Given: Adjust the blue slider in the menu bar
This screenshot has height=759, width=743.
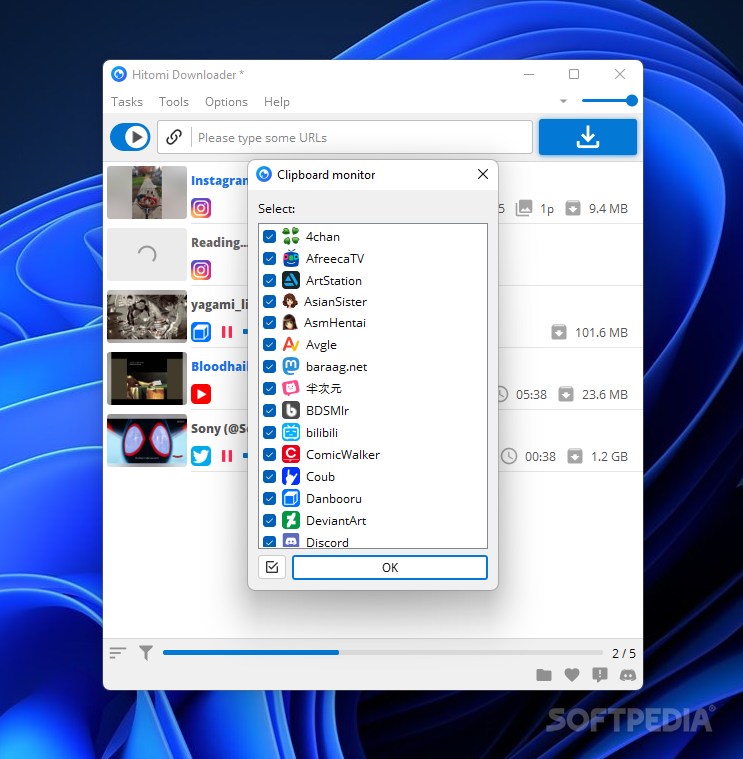Looking at the screenshot, I should tap(610, 101).
